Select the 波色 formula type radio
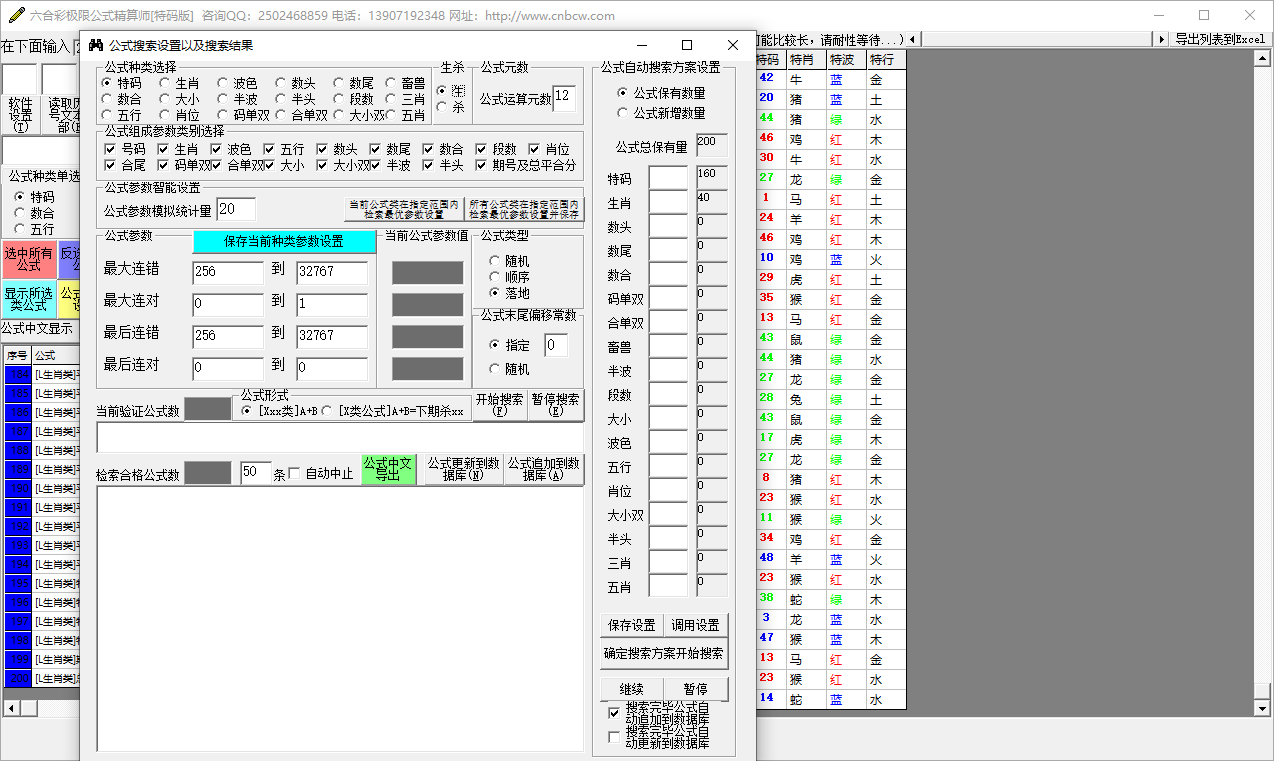This screenshot has height=761, width=1274. [223, 84]
